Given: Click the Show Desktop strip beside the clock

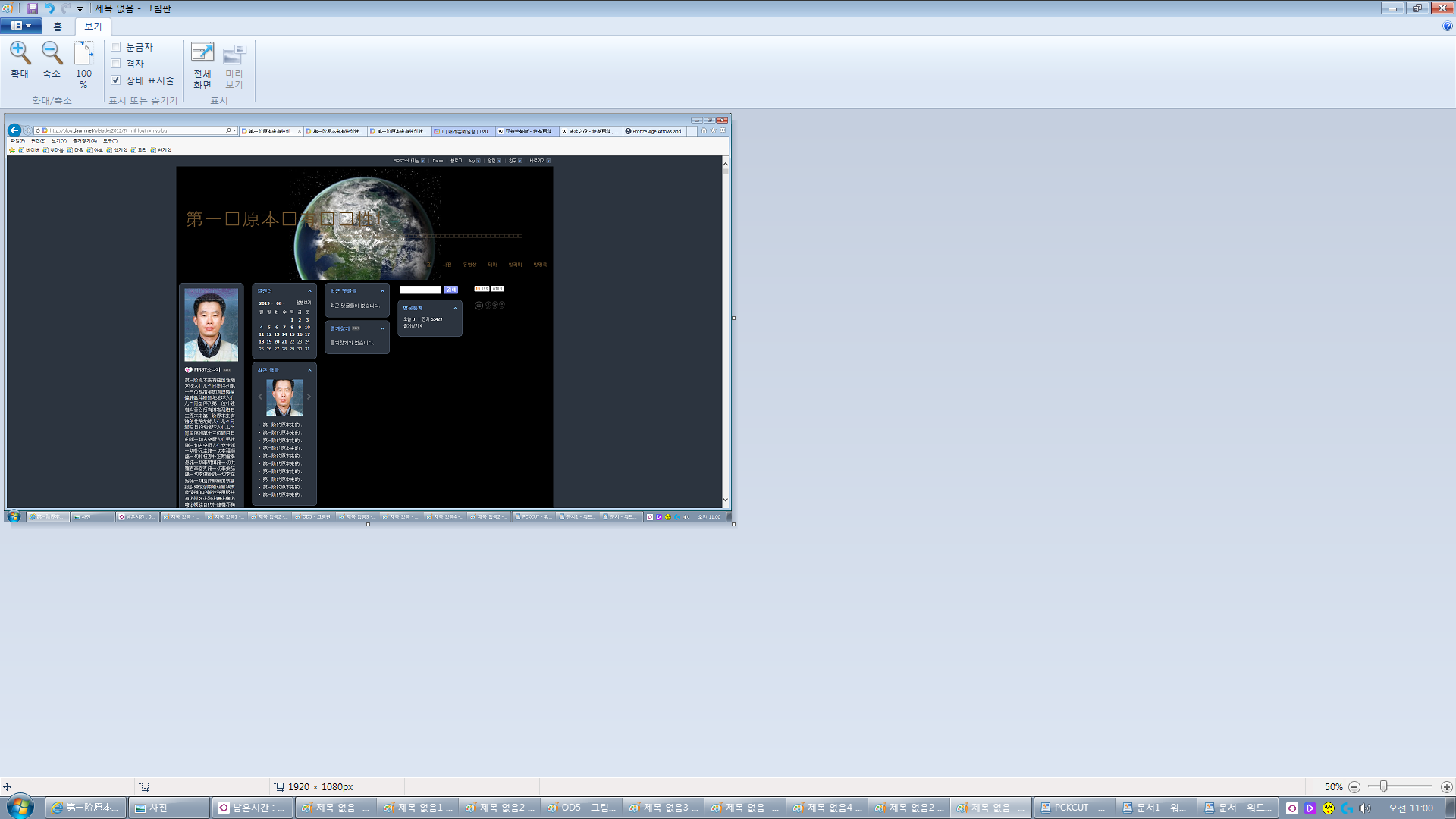Looking at the screenshot, I should point(1451,808).
